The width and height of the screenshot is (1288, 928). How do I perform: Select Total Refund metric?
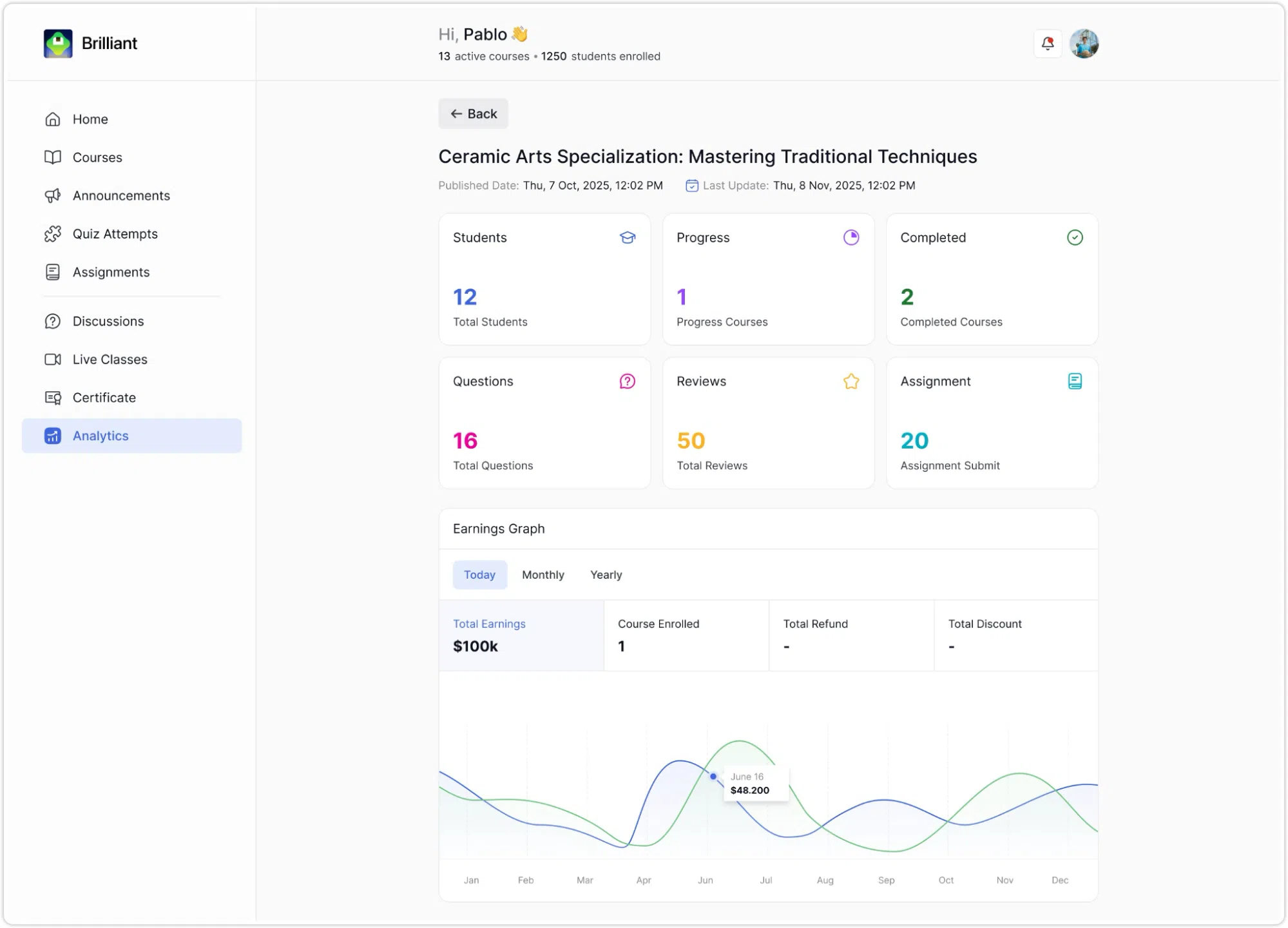tap(851, 635)
